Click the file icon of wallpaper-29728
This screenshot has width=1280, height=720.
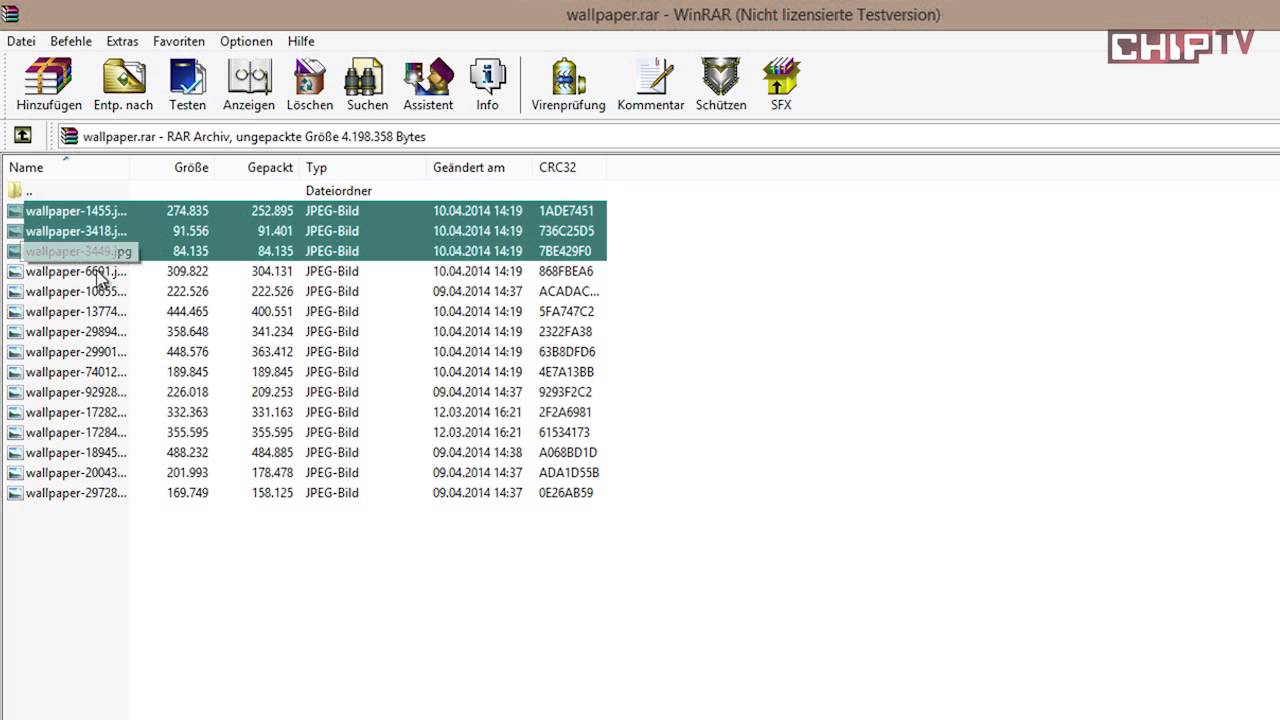tap(15, 492)
